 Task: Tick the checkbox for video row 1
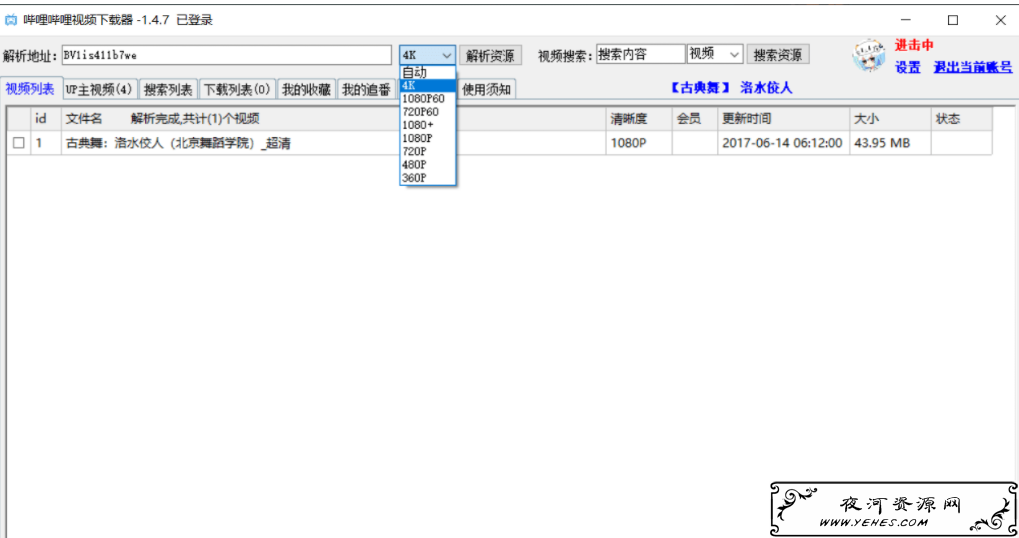pyautogui.click(x=19, y=143)
